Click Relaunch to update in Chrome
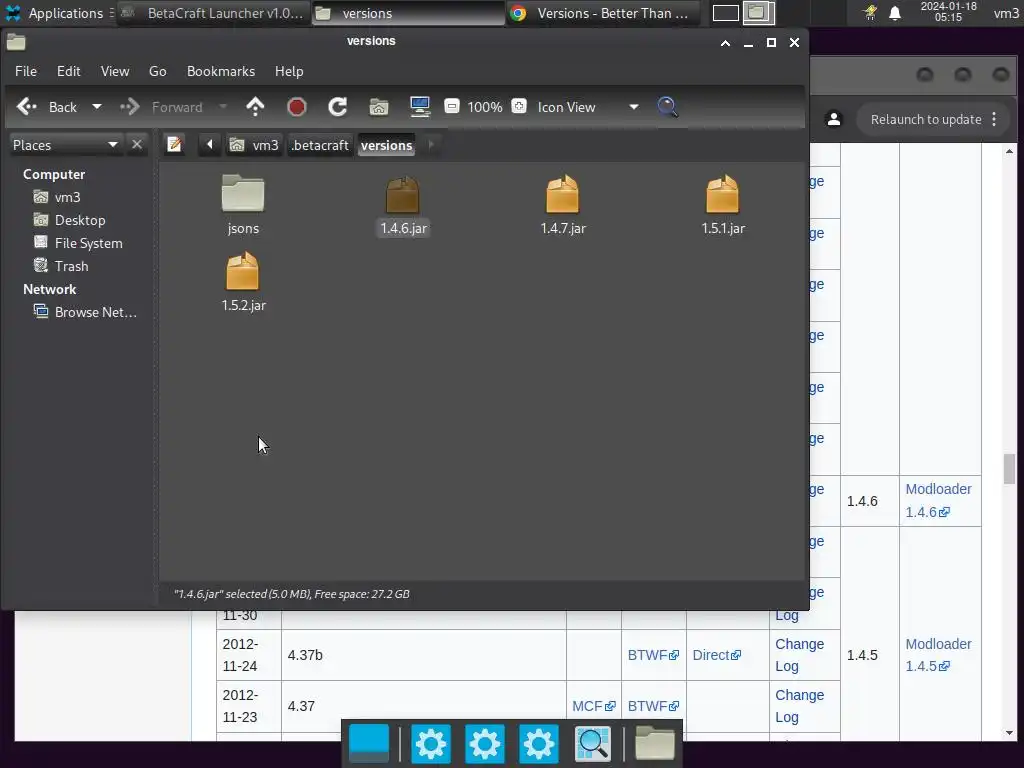 click(926, 120)
